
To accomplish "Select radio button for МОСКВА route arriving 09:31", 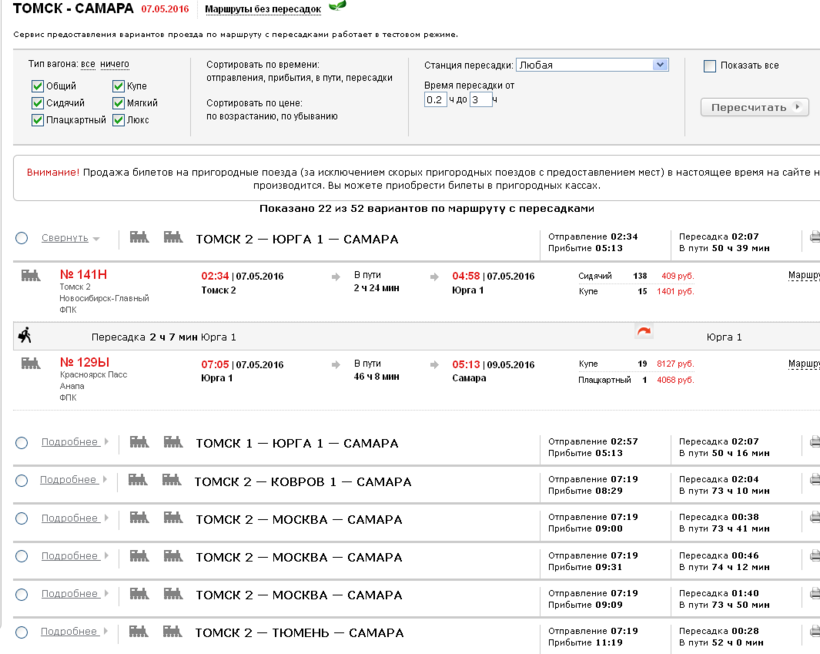I will [x=21, y=556].
